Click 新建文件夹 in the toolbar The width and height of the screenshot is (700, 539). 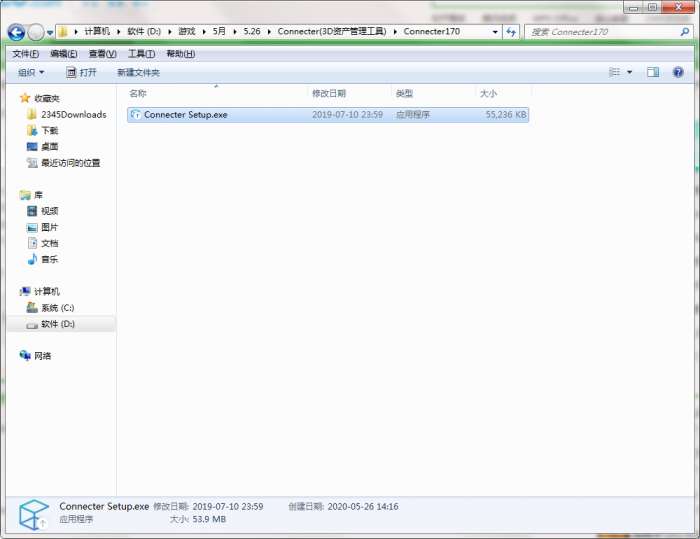(x=138, y=72)
